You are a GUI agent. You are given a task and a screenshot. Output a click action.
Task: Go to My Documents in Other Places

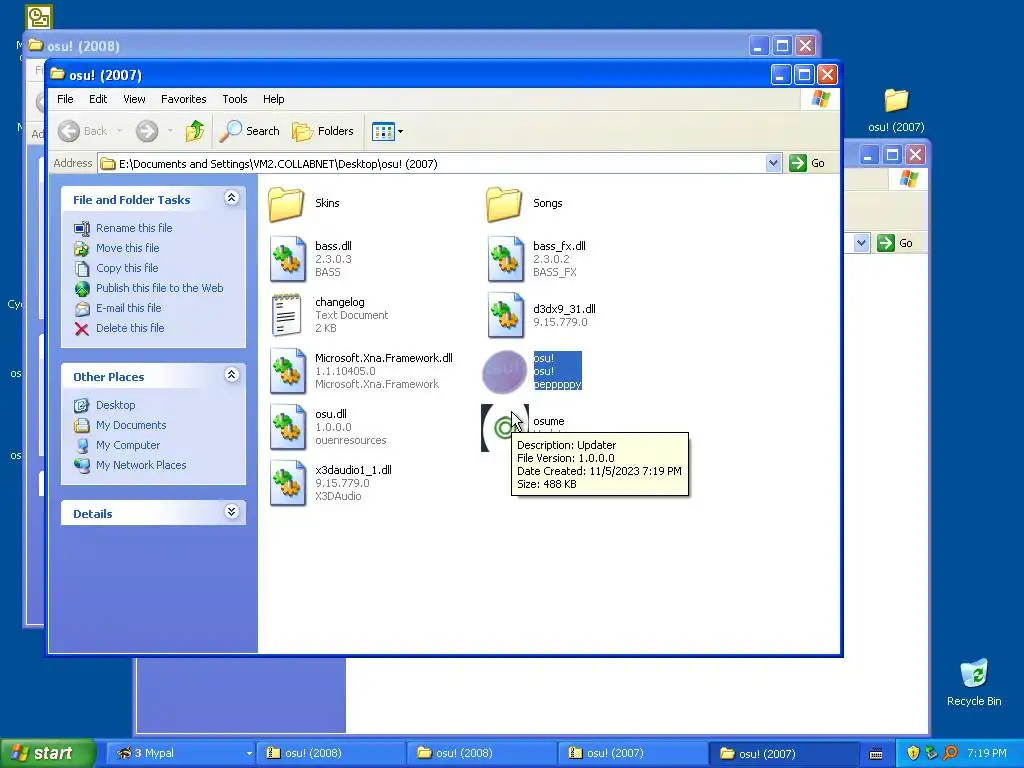pyautogui.click(x=120, y=425)
